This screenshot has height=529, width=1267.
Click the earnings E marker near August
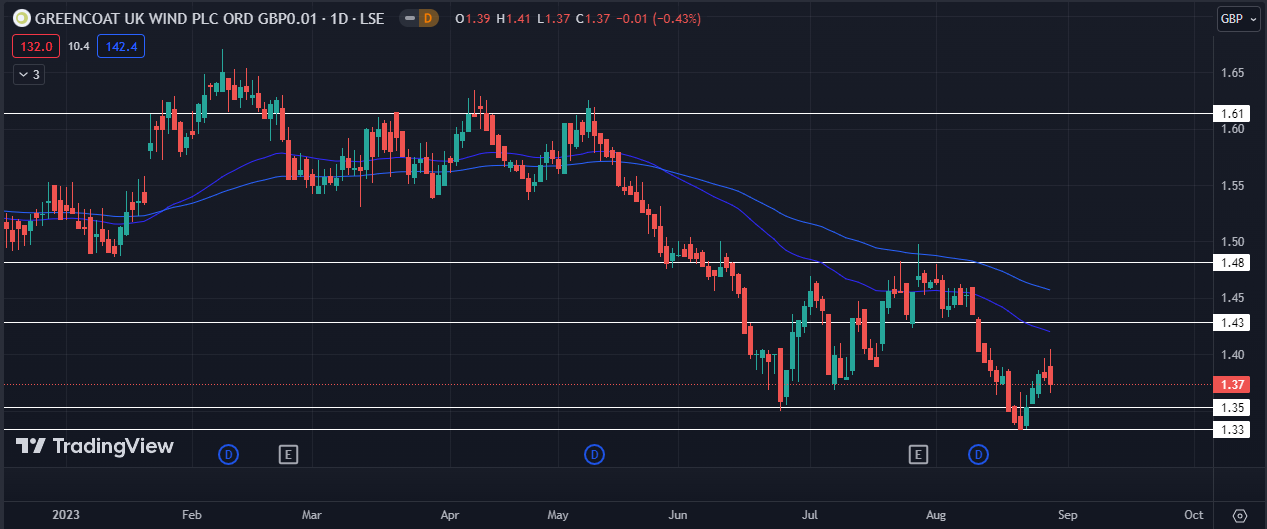[x=918, y=455]
